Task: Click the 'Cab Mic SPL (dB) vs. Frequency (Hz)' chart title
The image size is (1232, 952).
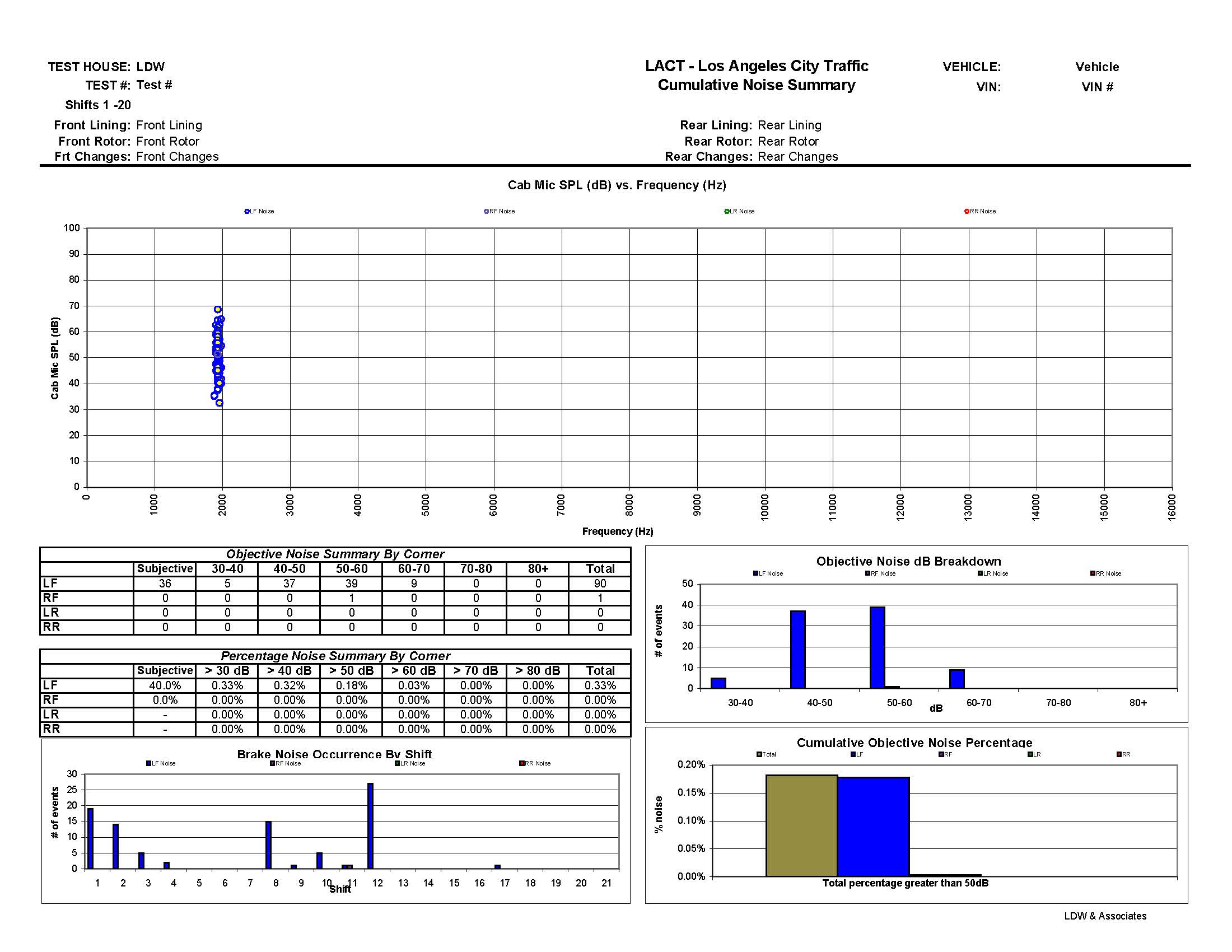Action: click(x=617, y=185)
